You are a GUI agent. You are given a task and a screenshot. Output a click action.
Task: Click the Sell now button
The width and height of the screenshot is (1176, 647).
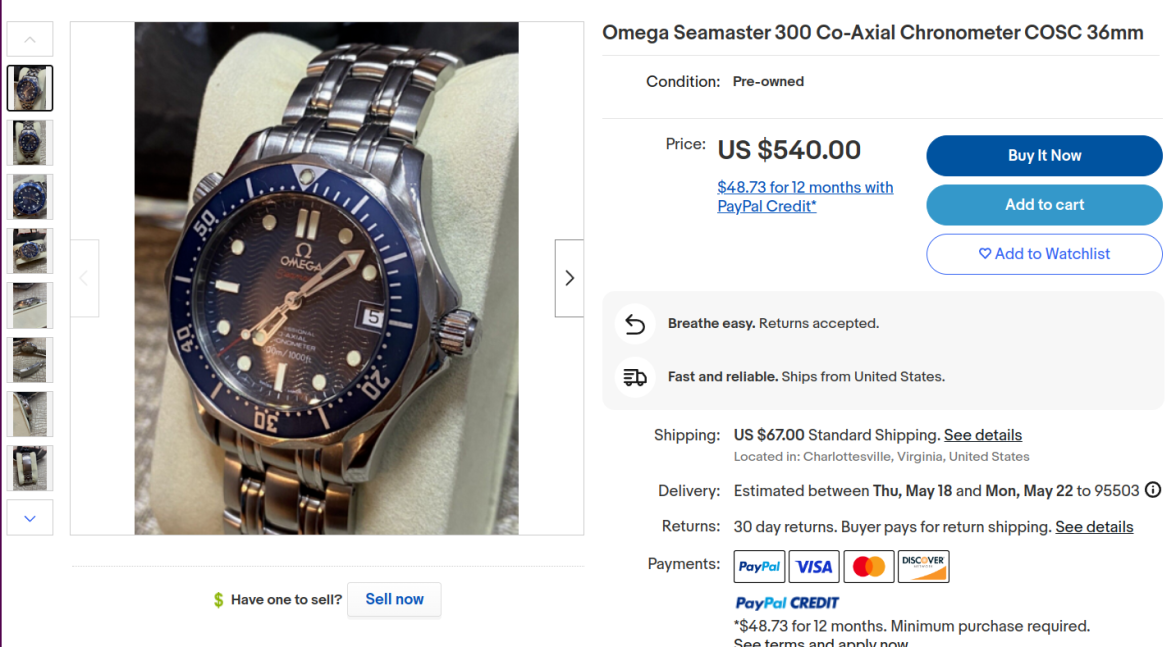pyautogui.click(x=394, y=599)
